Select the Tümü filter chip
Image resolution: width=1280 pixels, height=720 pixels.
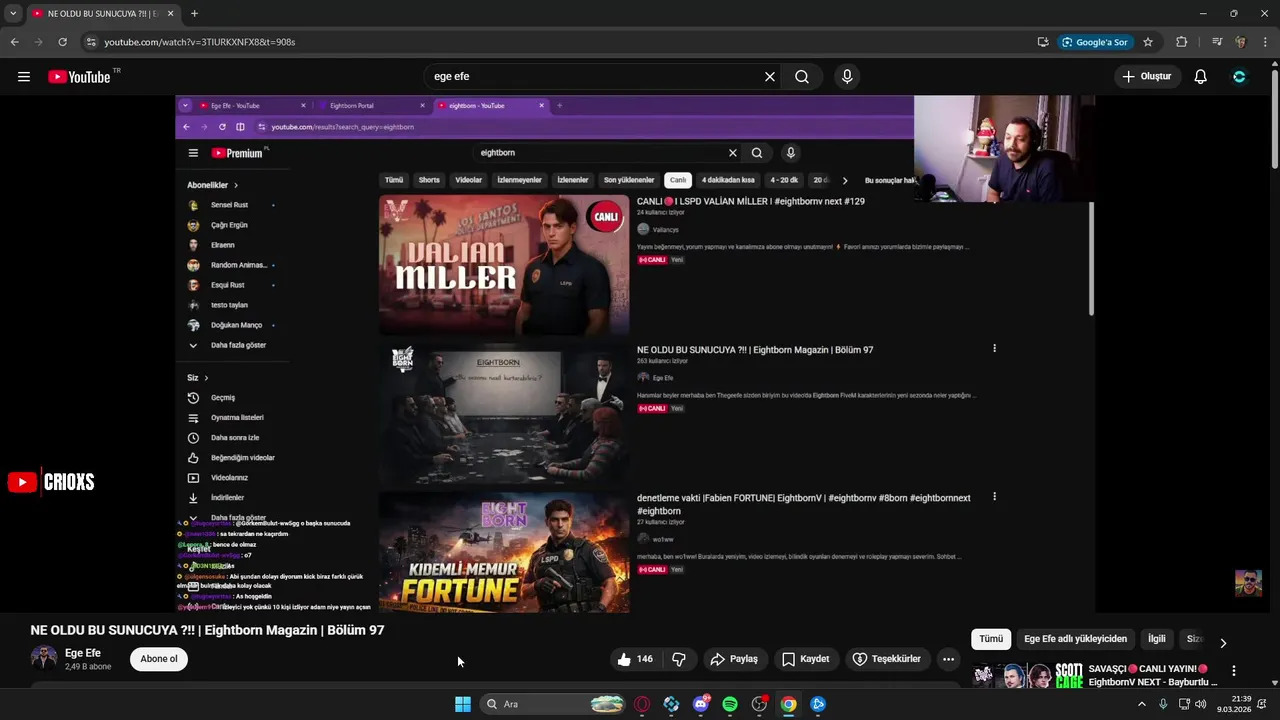tap(991, 639)
